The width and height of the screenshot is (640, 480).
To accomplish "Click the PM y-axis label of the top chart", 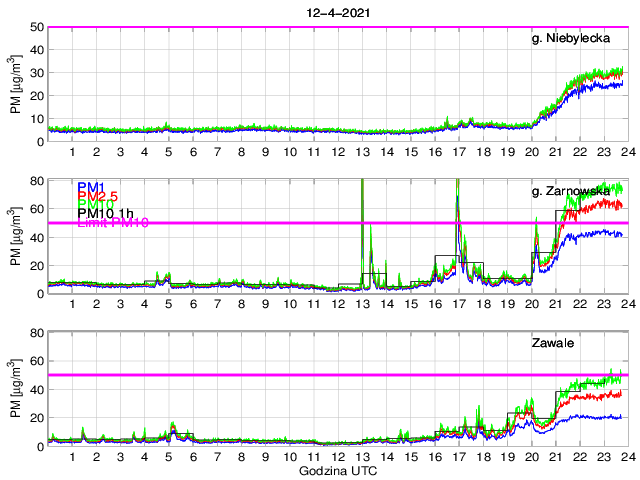I will click(16, 84).
